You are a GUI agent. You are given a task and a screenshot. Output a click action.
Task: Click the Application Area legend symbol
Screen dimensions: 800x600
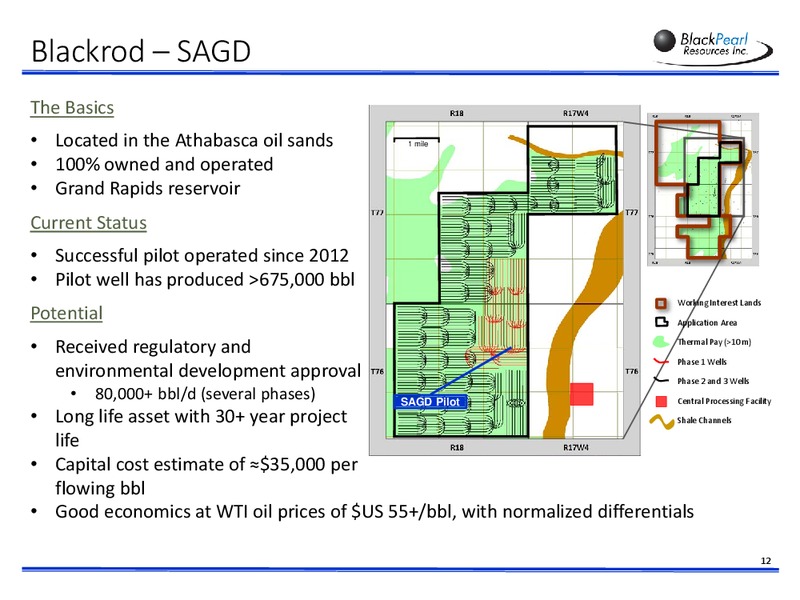[x=661, y=322]
